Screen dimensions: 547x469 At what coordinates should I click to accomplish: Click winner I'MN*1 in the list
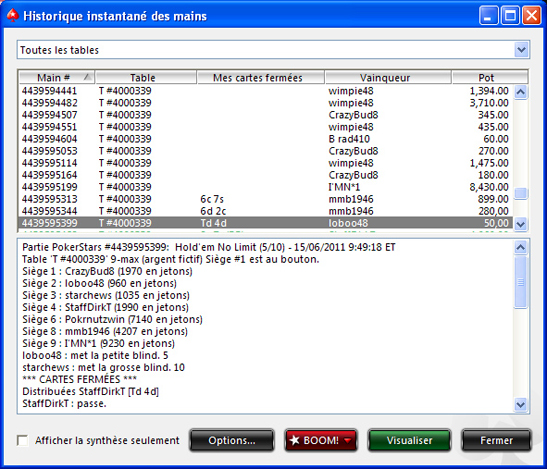[344, 187]
